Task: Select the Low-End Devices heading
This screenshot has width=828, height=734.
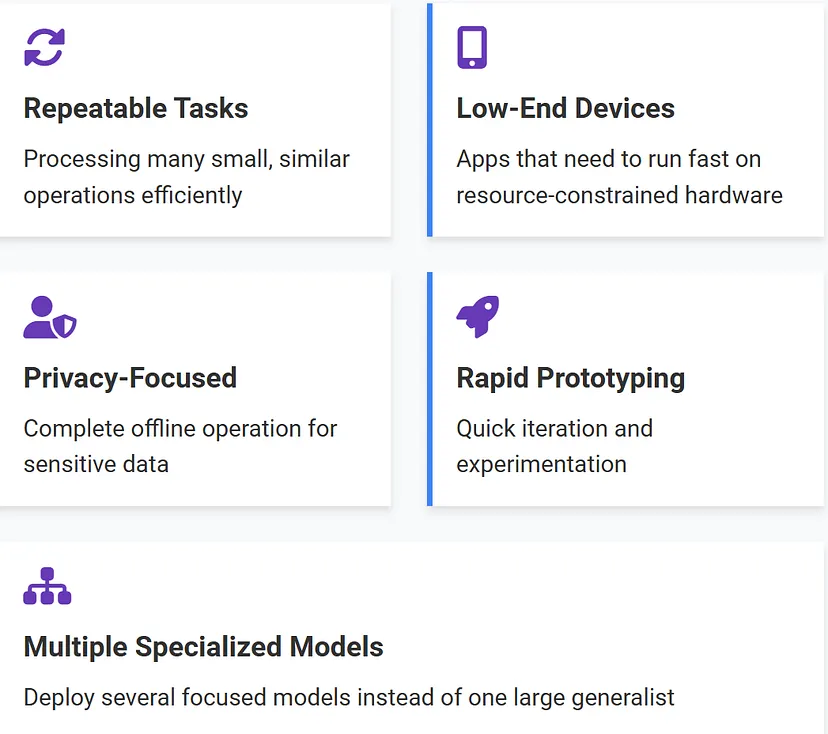Action: click(x=566, y=108)
